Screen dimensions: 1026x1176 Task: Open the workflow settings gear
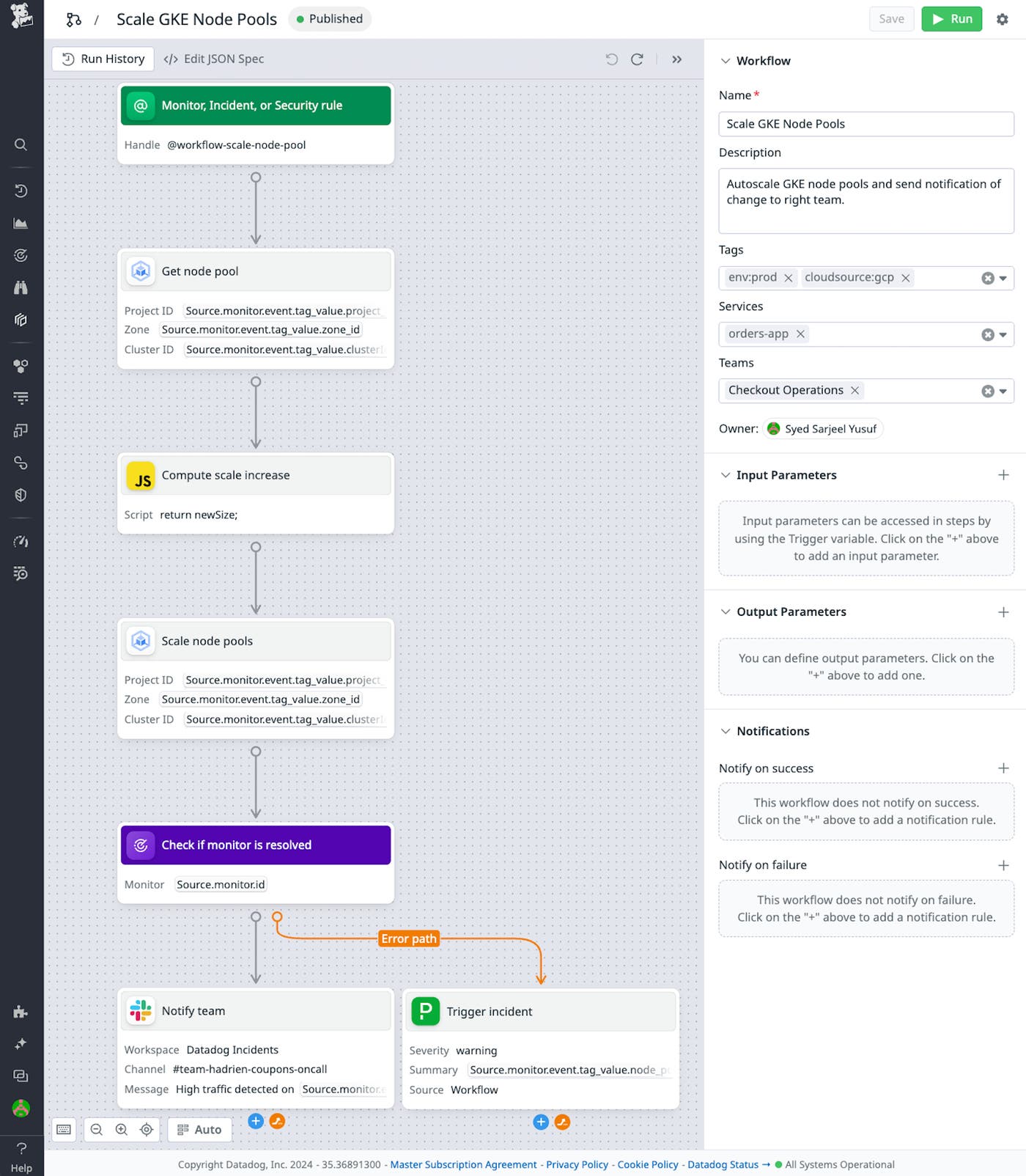pos(1002,19)
